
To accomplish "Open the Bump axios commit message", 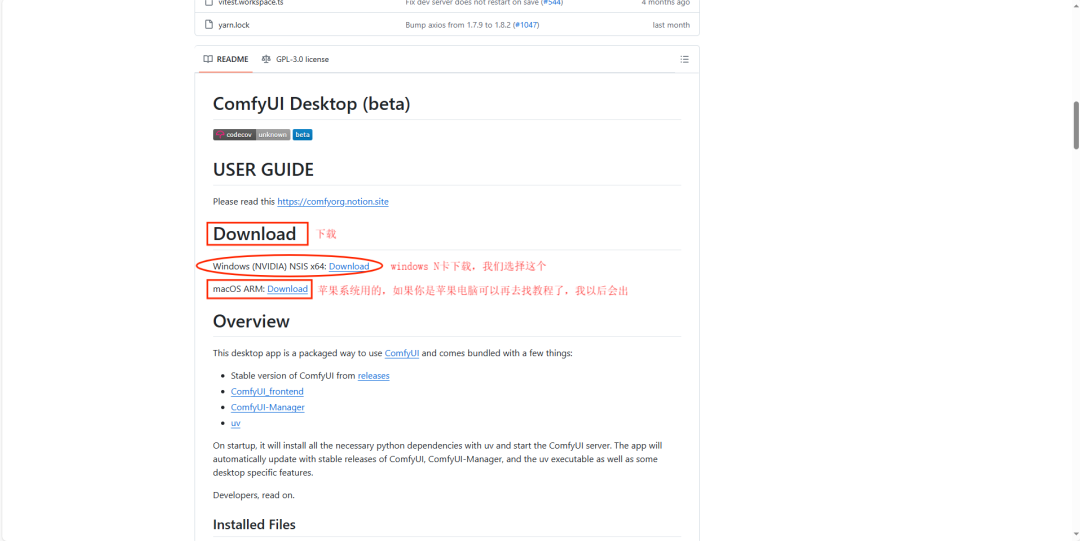I will [x=459, y=25].
